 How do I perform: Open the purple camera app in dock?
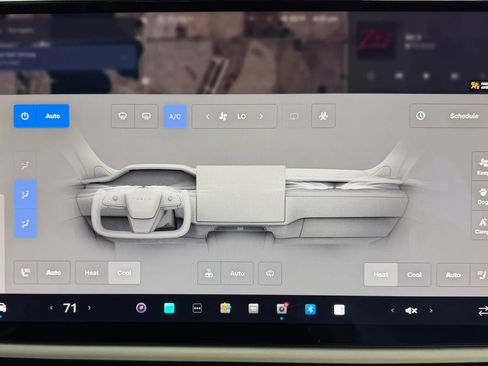coord(141,308)
